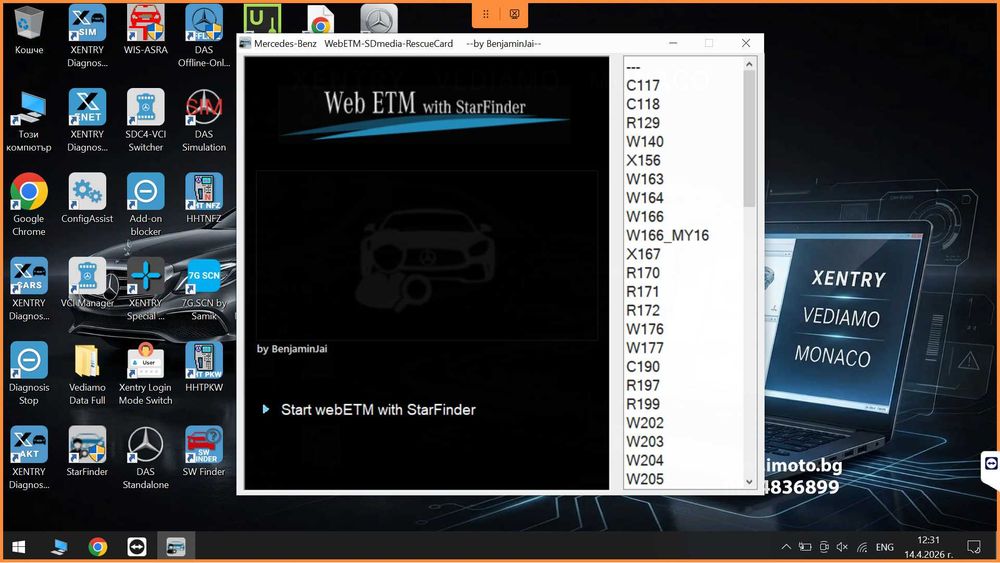Open the Add-on blocker shortcut

[x=145, y=205]
